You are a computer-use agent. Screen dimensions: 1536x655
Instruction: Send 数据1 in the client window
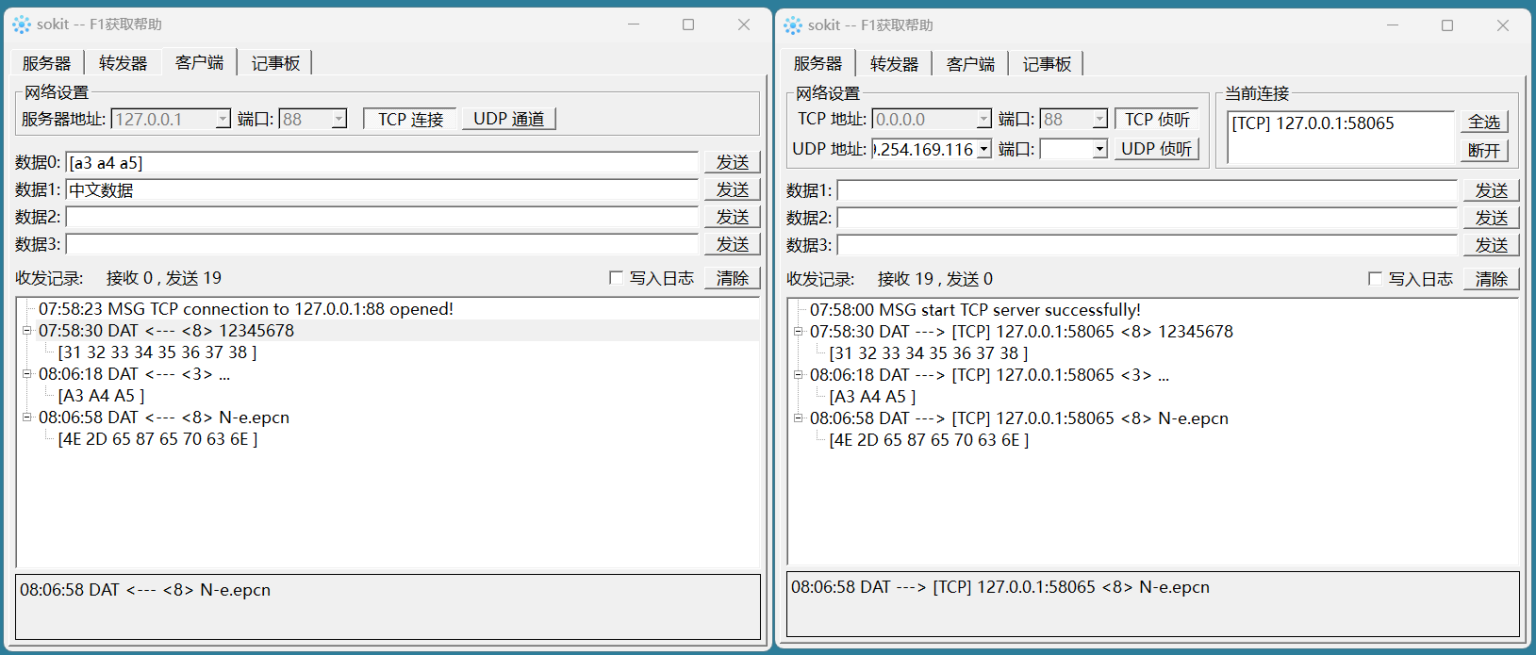(732, 190)
